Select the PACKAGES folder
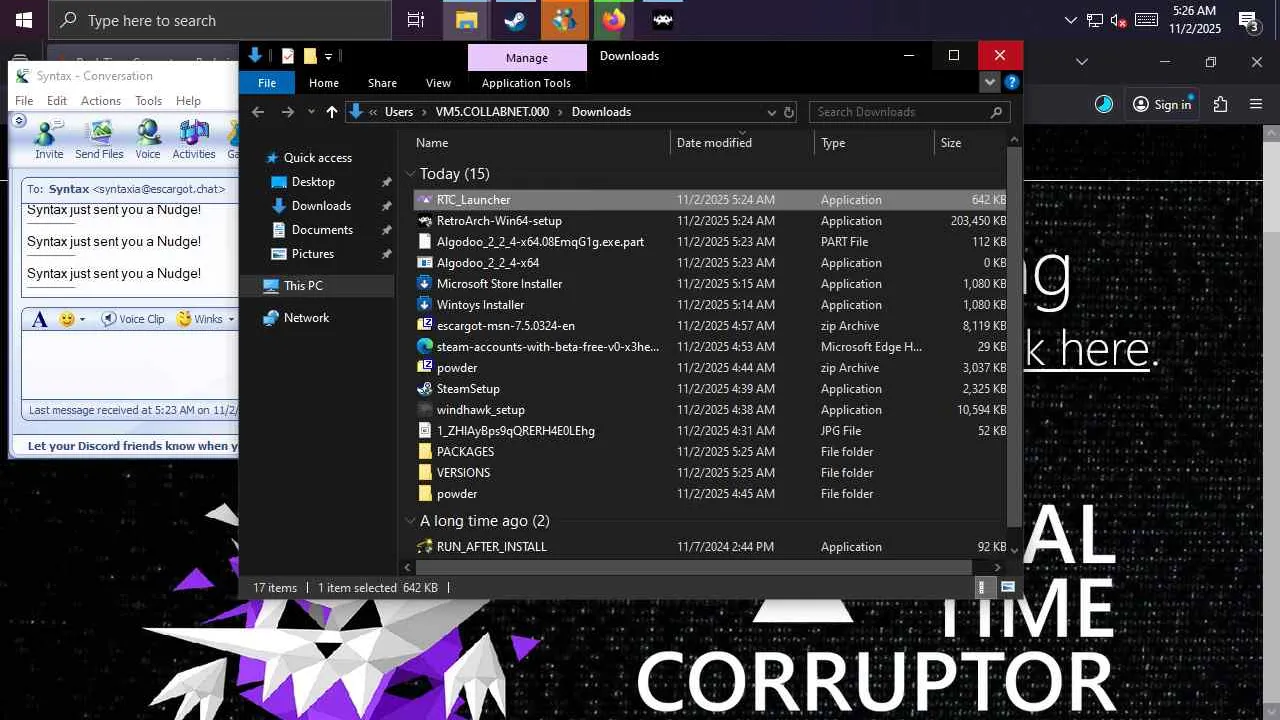The image size is (1280, 720). [711, 452]
